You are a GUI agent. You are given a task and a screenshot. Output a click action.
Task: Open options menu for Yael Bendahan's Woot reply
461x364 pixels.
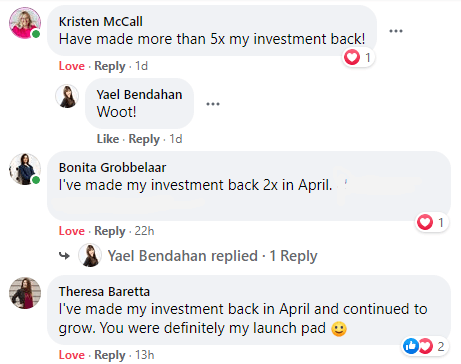213,104
